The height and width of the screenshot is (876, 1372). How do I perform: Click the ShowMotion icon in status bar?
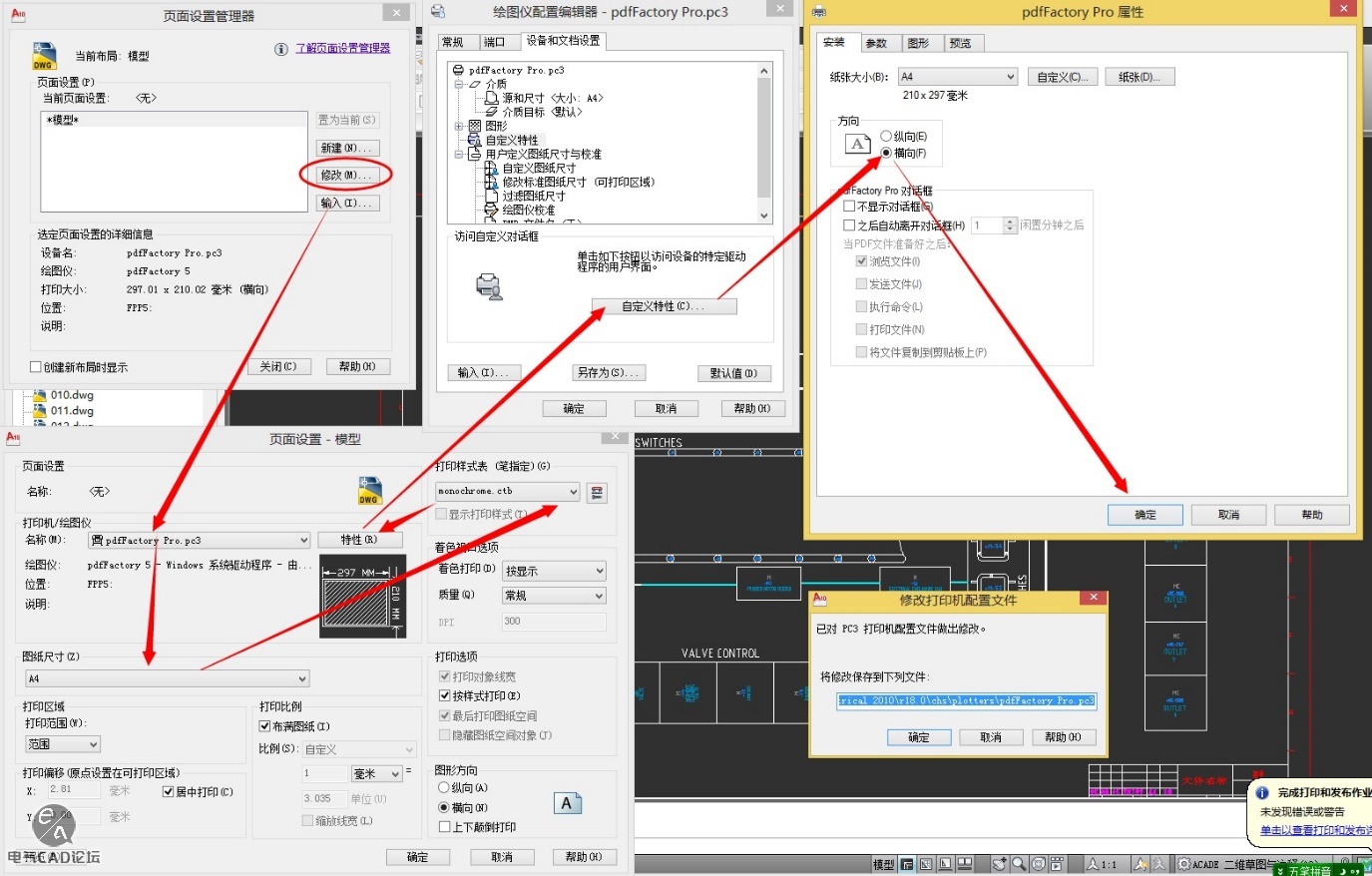1057,864
